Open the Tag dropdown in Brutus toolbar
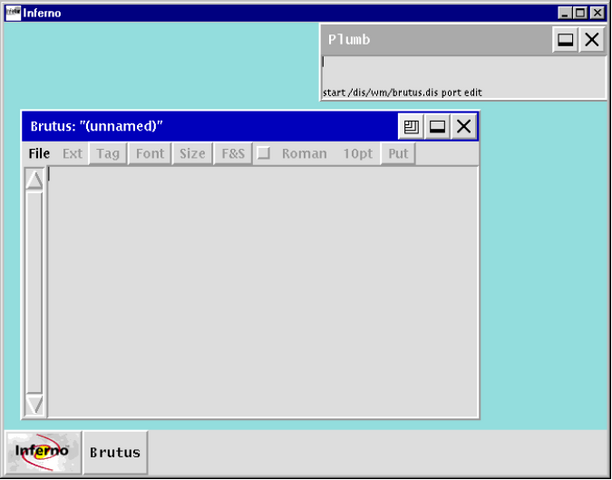This screenshot has width=612, height=480. pyautogui.click(x=108, y=154)
